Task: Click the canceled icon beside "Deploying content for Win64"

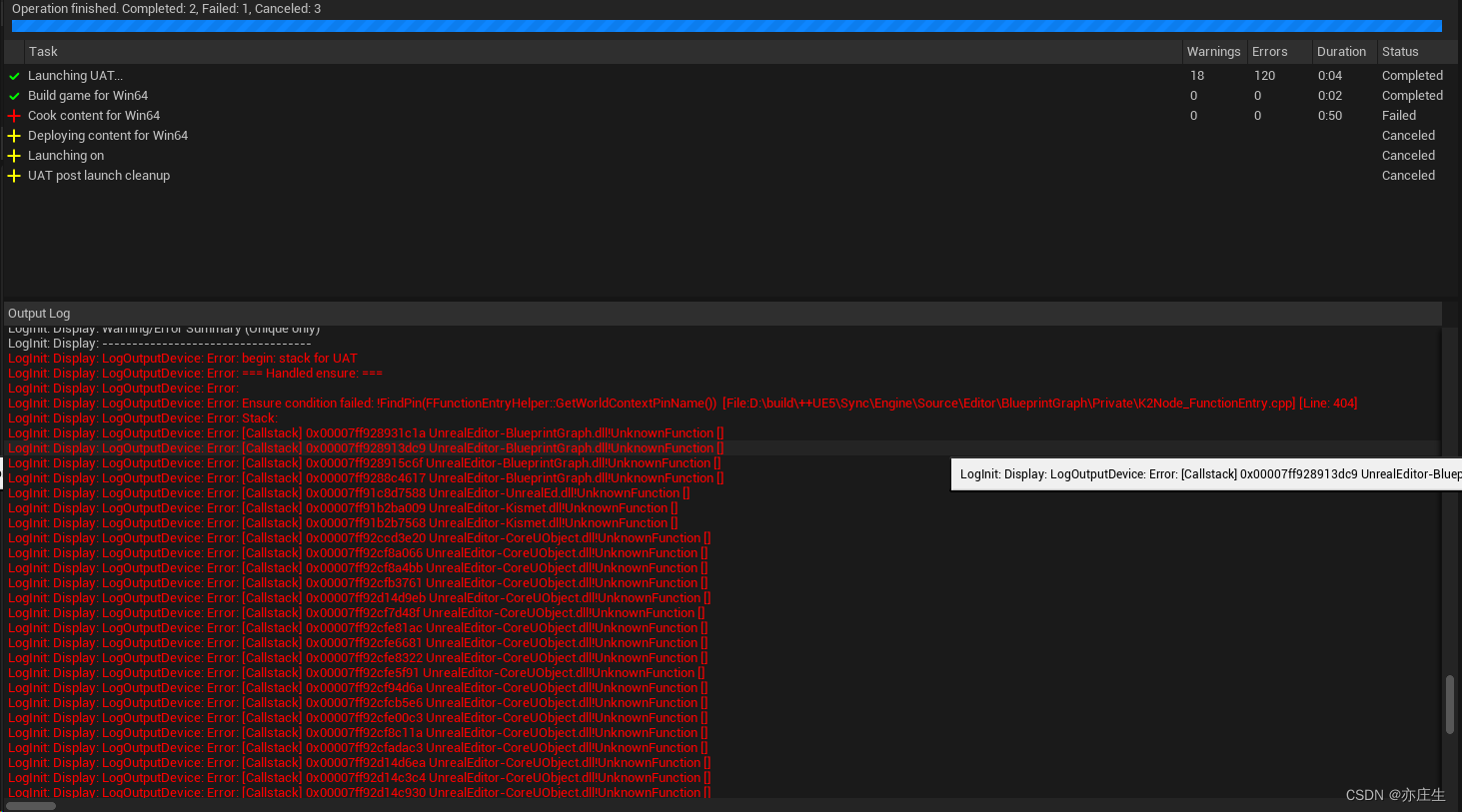Action: click(x=14, y=135)
